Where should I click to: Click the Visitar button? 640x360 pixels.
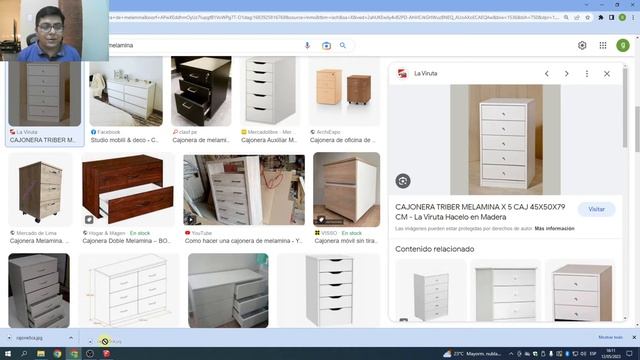(596, 209)
